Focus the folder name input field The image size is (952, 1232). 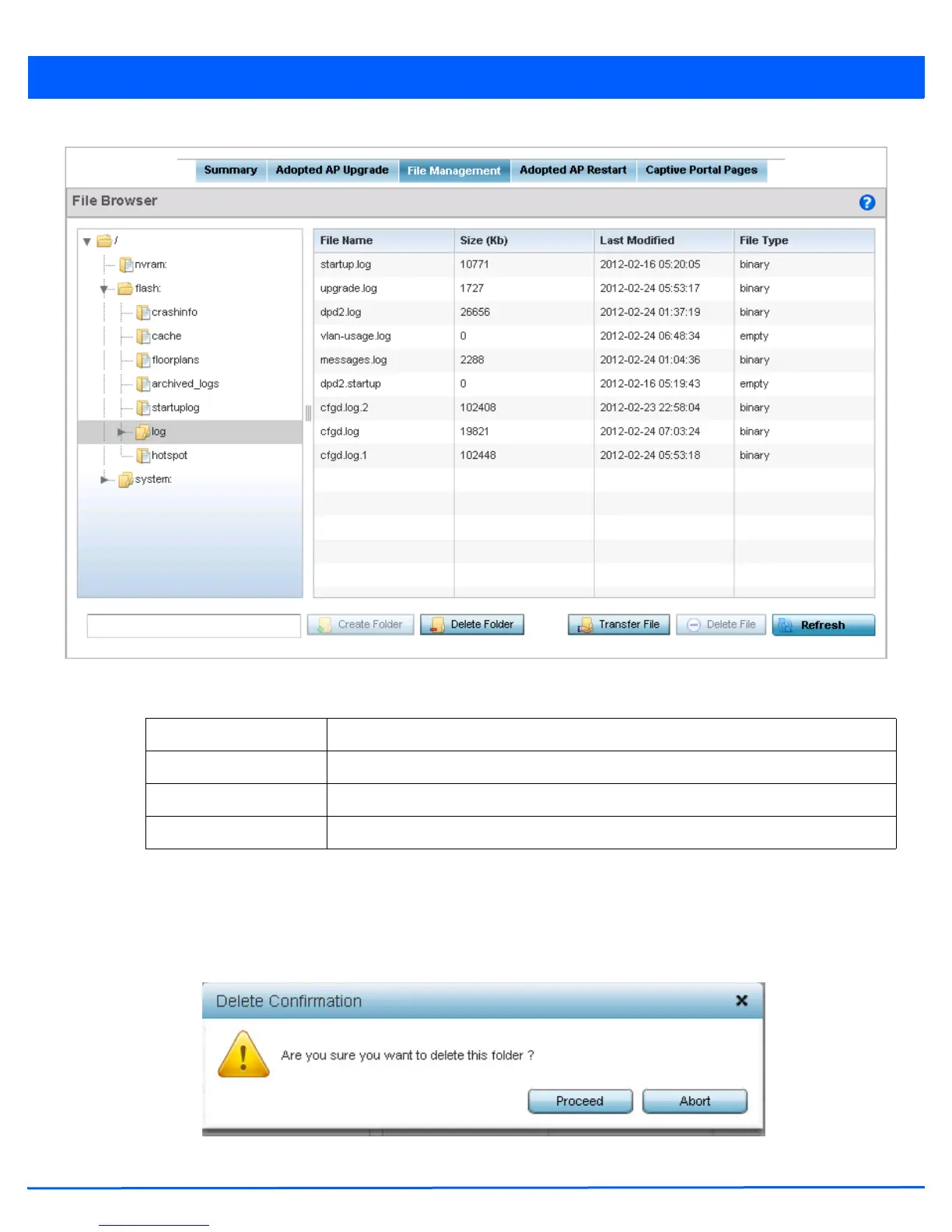(194, 626)
